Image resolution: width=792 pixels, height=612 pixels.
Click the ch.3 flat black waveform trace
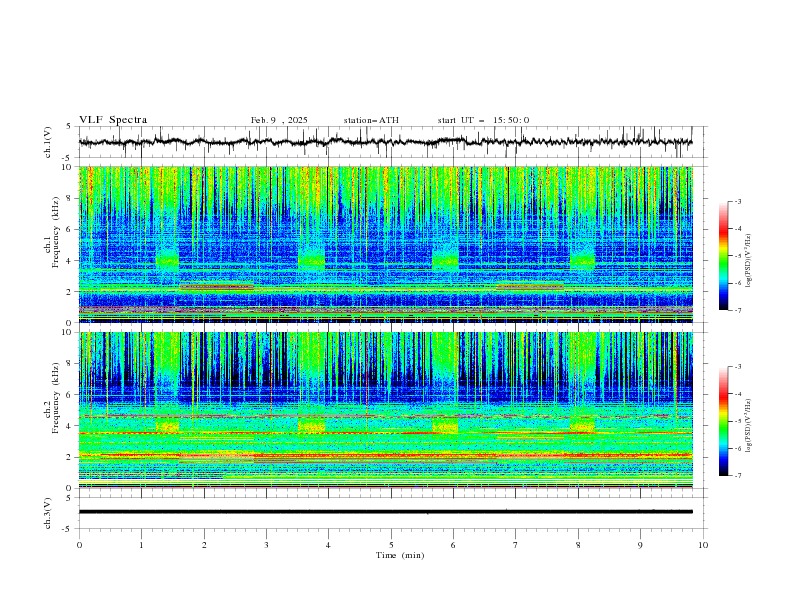click(x=386, y=512)
